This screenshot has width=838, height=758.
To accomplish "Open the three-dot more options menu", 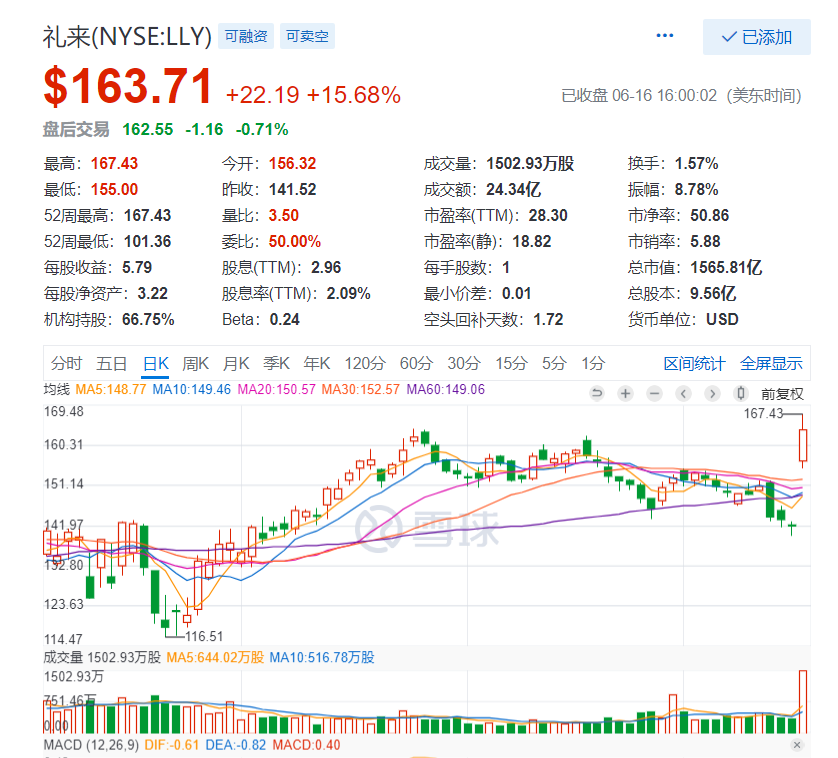I will (664, 36).
